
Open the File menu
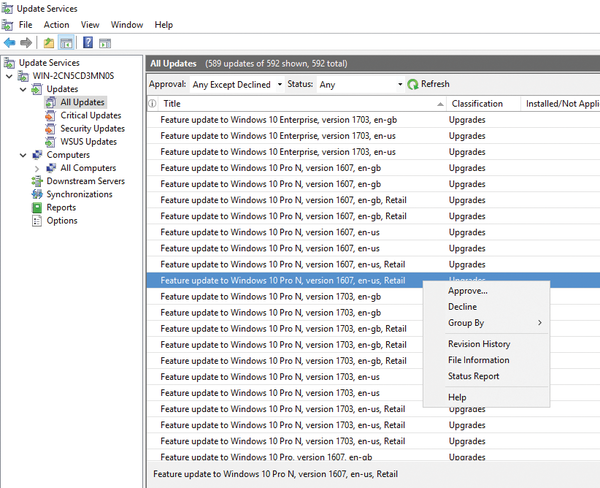26,25
